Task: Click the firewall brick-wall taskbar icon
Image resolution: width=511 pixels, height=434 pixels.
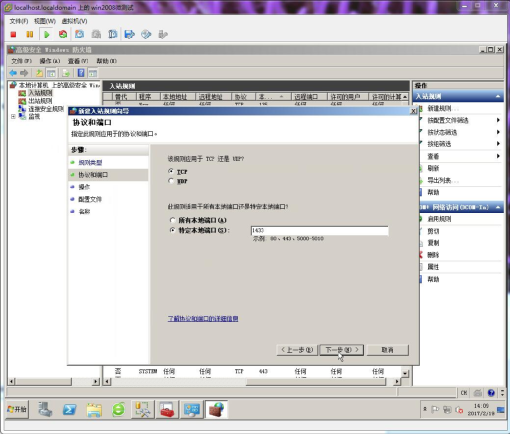Action: click(216, 410)
